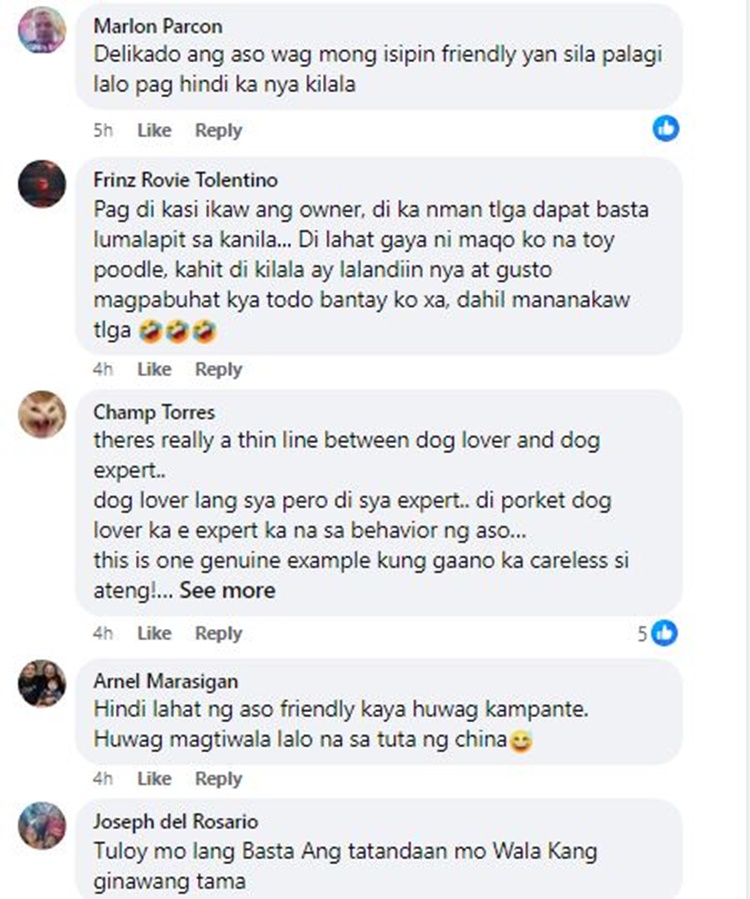The height and width of the screenshot is (899, 750).
Task: View the 5 like reactions on Champ Torres's comment
Action: pos(658,633)
